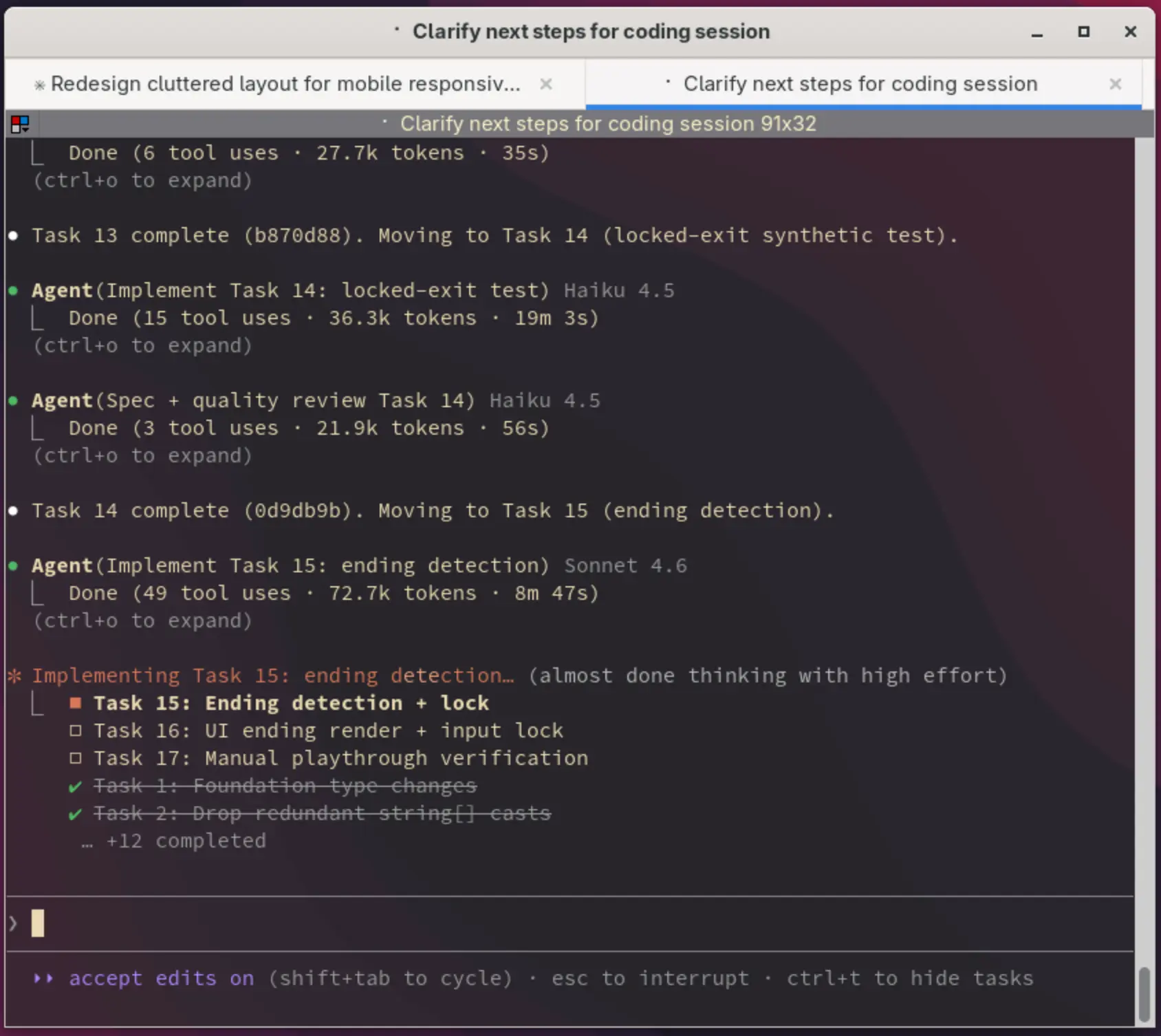1161x1036 pixels.
Task: Click the orange square marker for Task 15
Action: 76,703
